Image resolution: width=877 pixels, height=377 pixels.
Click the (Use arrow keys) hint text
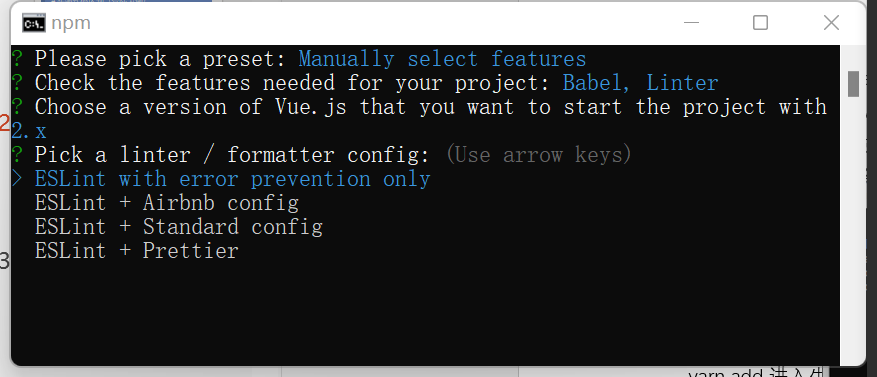[539, 154]
